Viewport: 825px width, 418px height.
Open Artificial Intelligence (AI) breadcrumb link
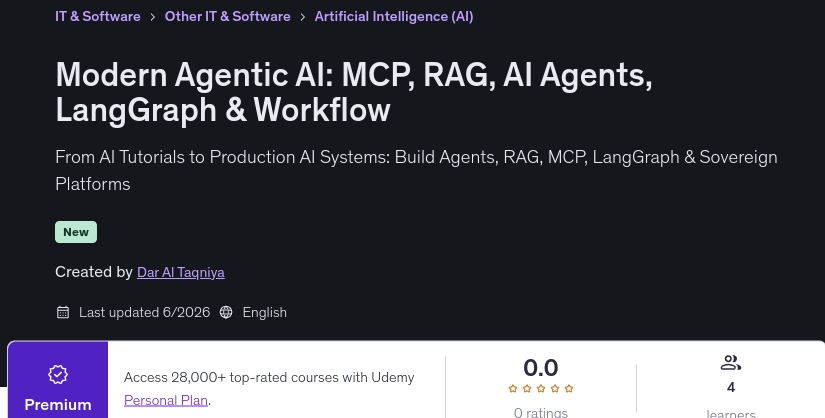[x=394, y=16]
